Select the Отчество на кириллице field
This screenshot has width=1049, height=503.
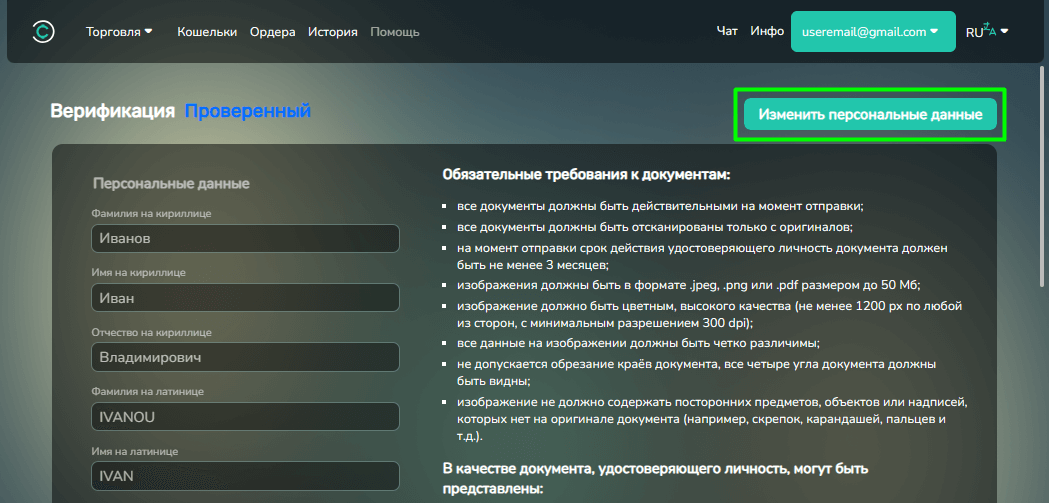point(244,357)
